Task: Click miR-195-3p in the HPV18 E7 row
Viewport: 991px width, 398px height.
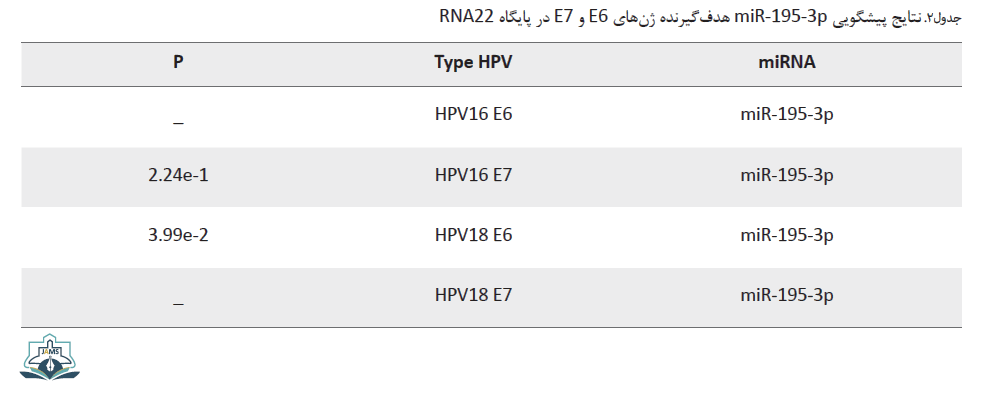Action: pyautogui.click(x=787, y=296)
